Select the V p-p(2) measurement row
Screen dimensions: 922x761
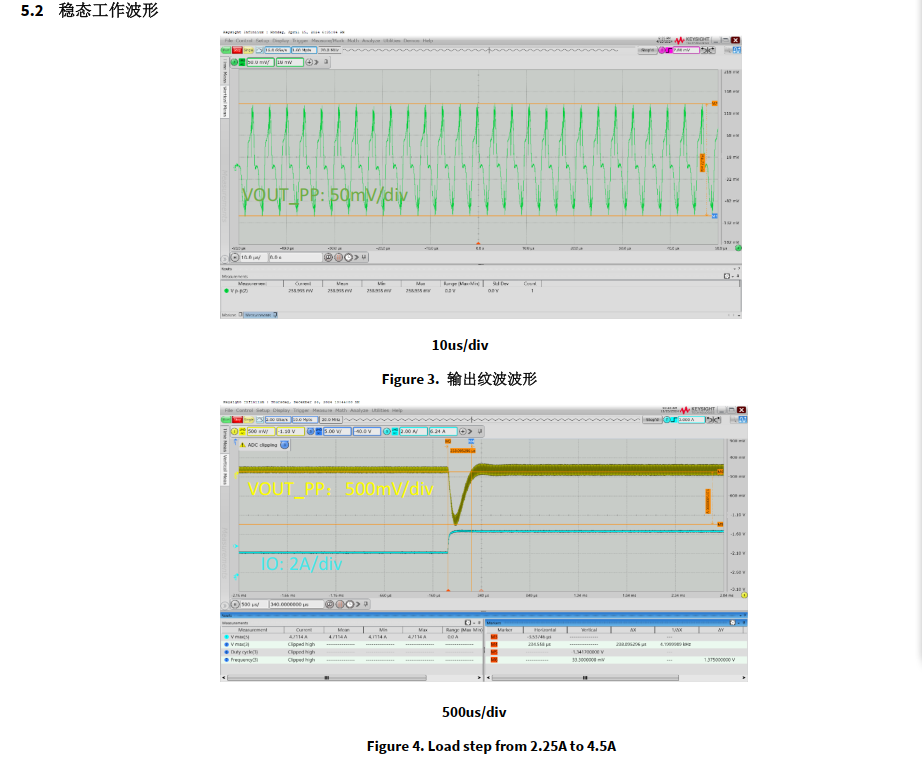(480, 291)
